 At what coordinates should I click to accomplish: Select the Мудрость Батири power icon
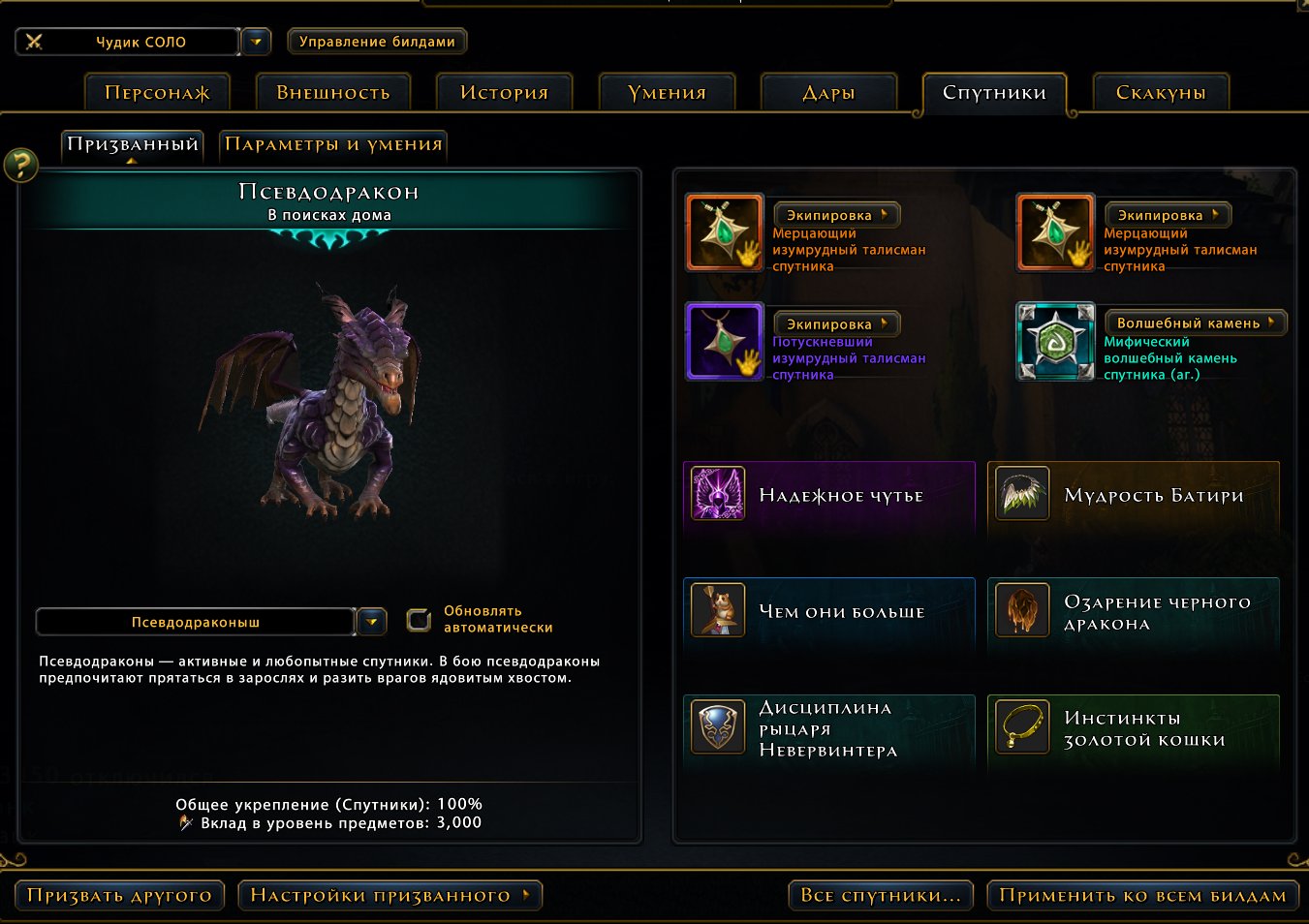tap(1022, 494)
